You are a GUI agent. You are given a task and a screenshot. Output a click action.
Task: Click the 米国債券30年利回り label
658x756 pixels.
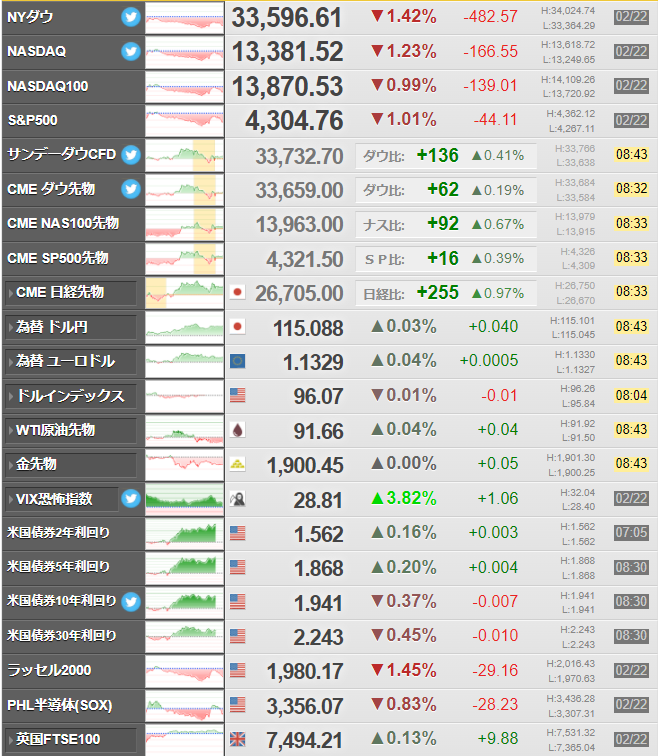click(62, 636)
